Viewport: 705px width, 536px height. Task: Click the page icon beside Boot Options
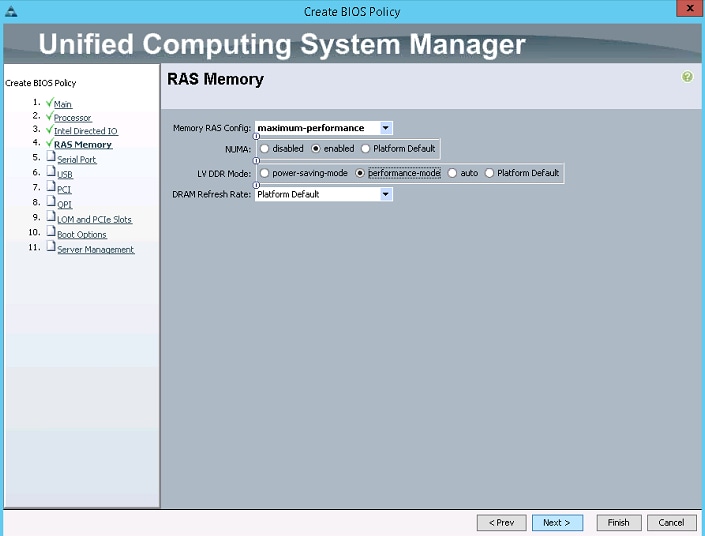pos(51,231)
